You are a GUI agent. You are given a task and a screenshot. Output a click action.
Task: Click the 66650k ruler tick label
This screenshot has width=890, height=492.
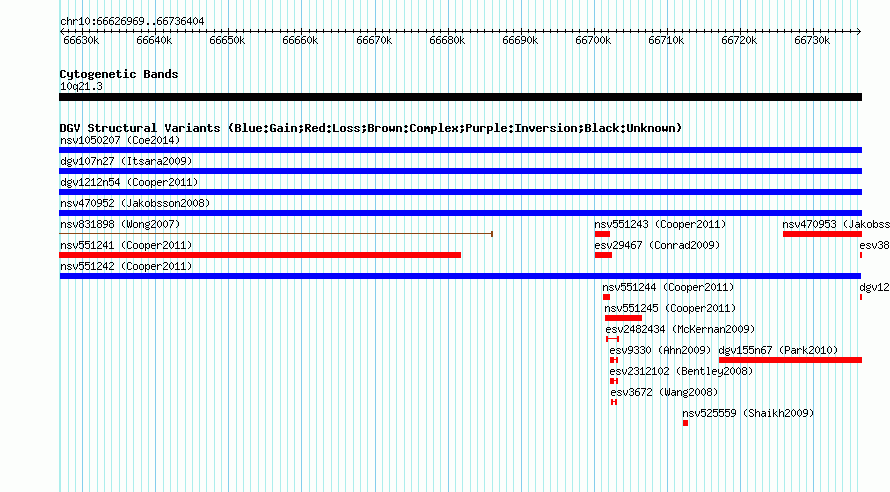pyautogui.click(x=227, y=40)
